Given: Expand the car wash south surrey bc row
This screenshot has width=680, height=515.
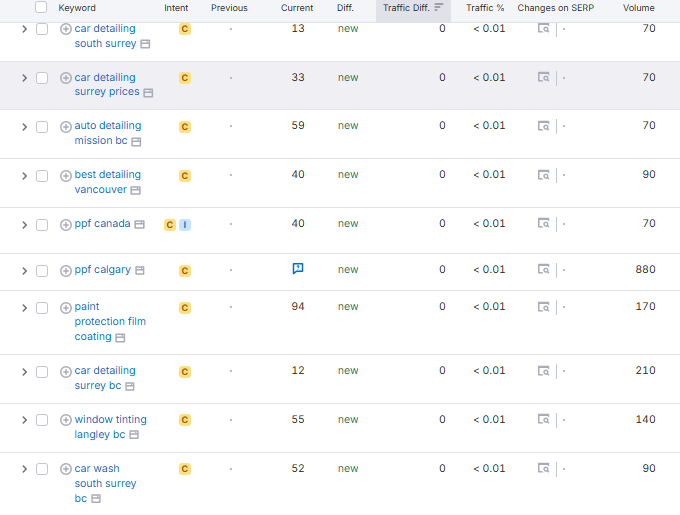Looking at the screenshot, I should pos(24,469).
